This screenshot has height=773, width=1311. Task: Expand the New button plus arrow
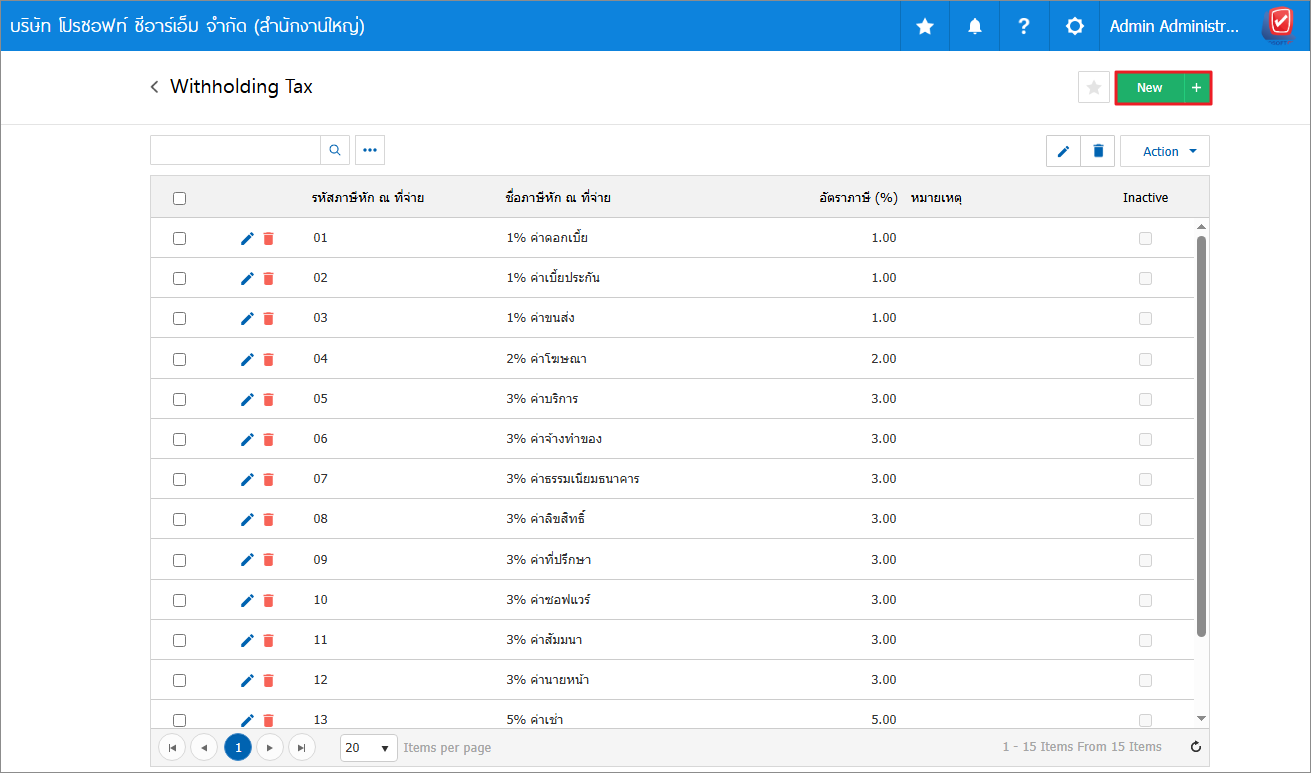(1196, 88)
